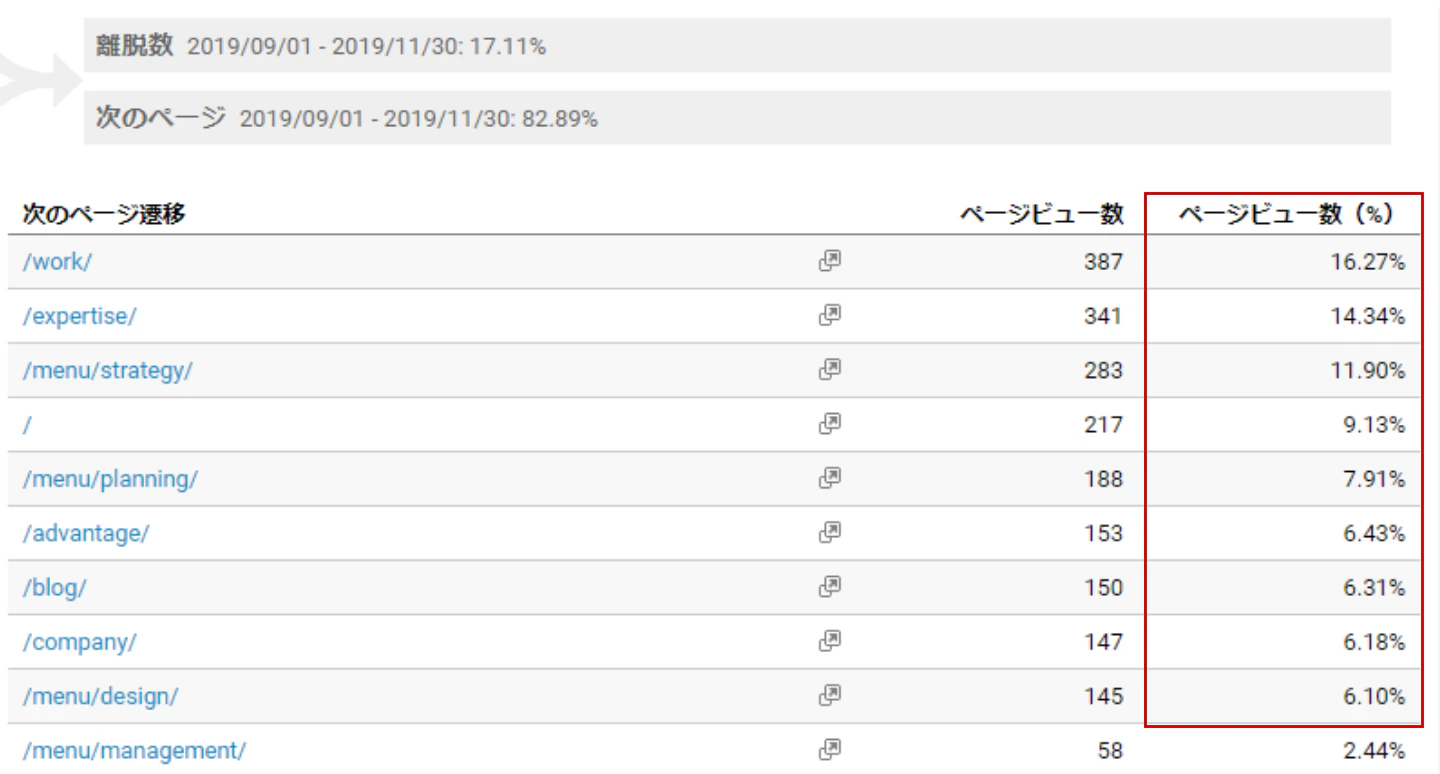
Task: Open /blog/ external-link icon
Action: click(x=829, y=587)
